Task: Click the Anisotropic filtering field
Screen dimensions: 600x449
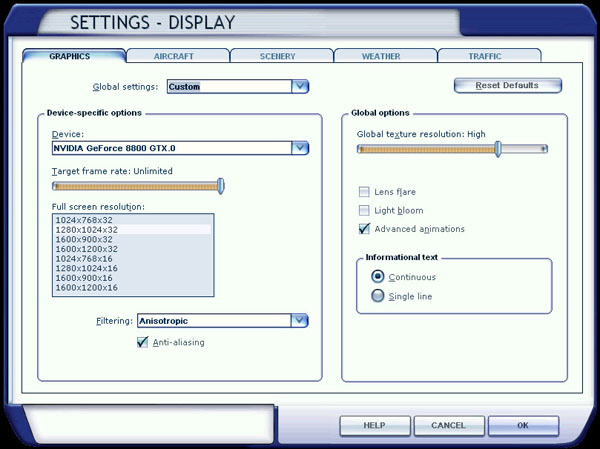Action: point(214,321)
